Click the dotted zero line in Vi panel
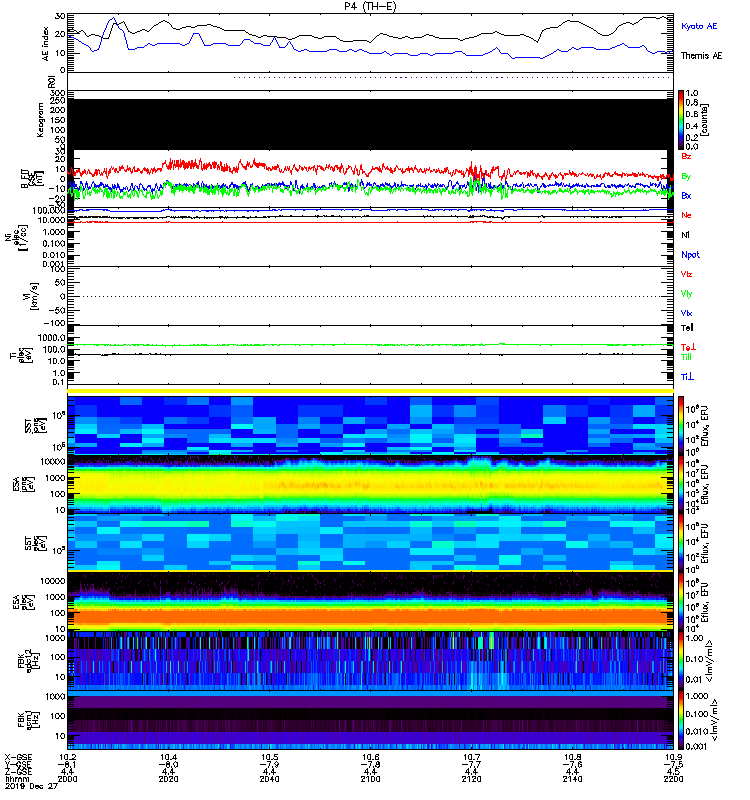750x800 pixels. click(370, 296)
